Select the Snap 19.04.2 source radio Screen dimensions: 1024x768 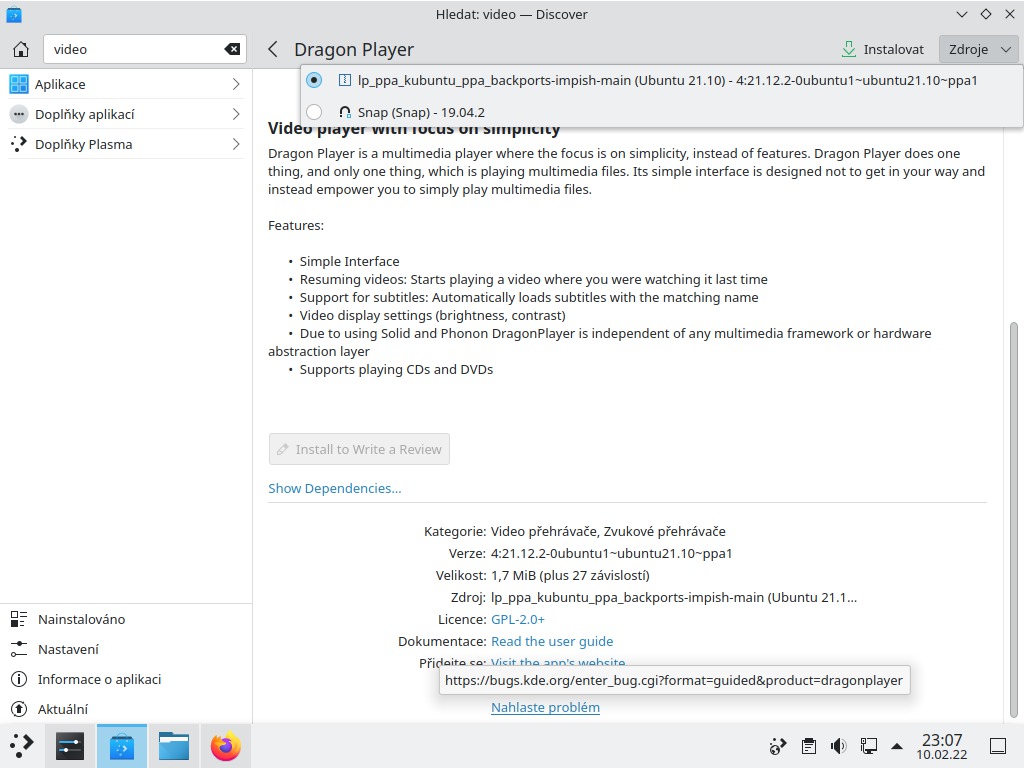point(314,112)
